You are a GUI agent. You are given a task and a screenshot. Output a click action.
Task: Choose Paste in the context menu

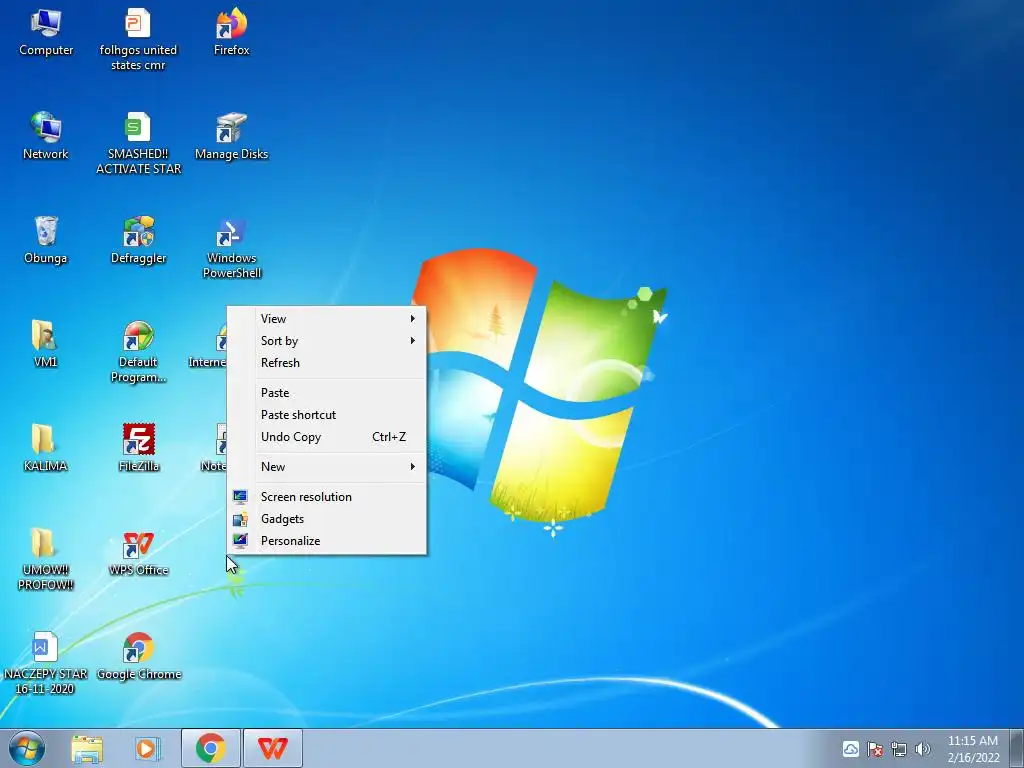click(x=327, y=393)
